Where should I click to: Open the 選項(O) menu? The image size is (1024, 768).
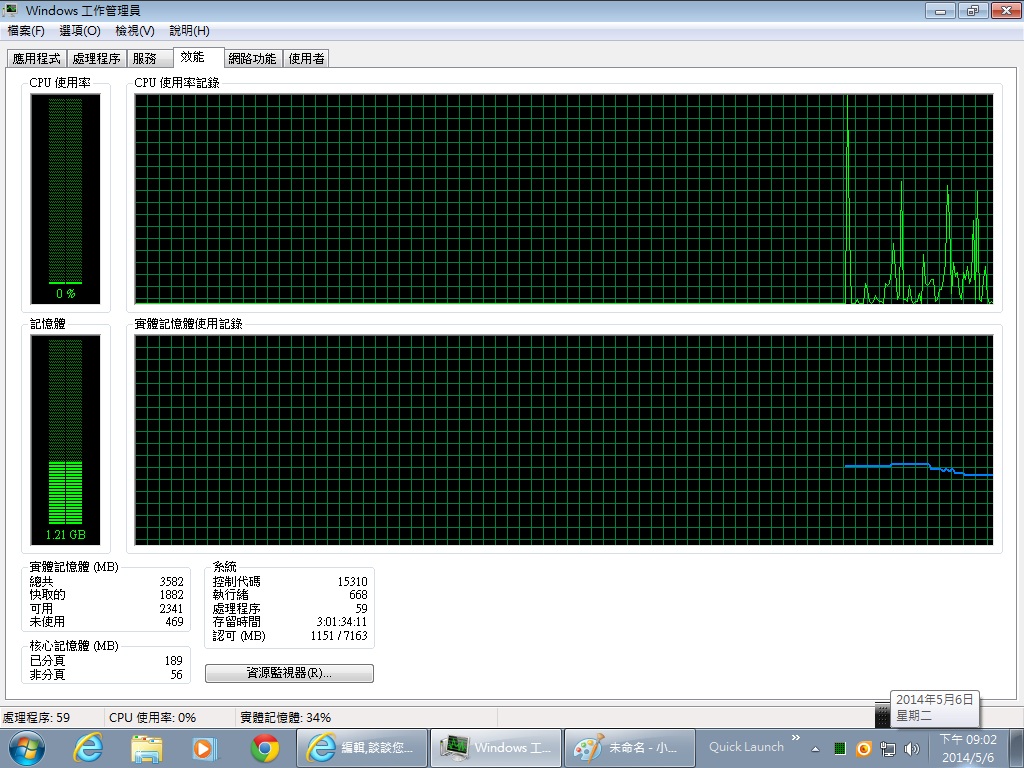coord(80,31)
